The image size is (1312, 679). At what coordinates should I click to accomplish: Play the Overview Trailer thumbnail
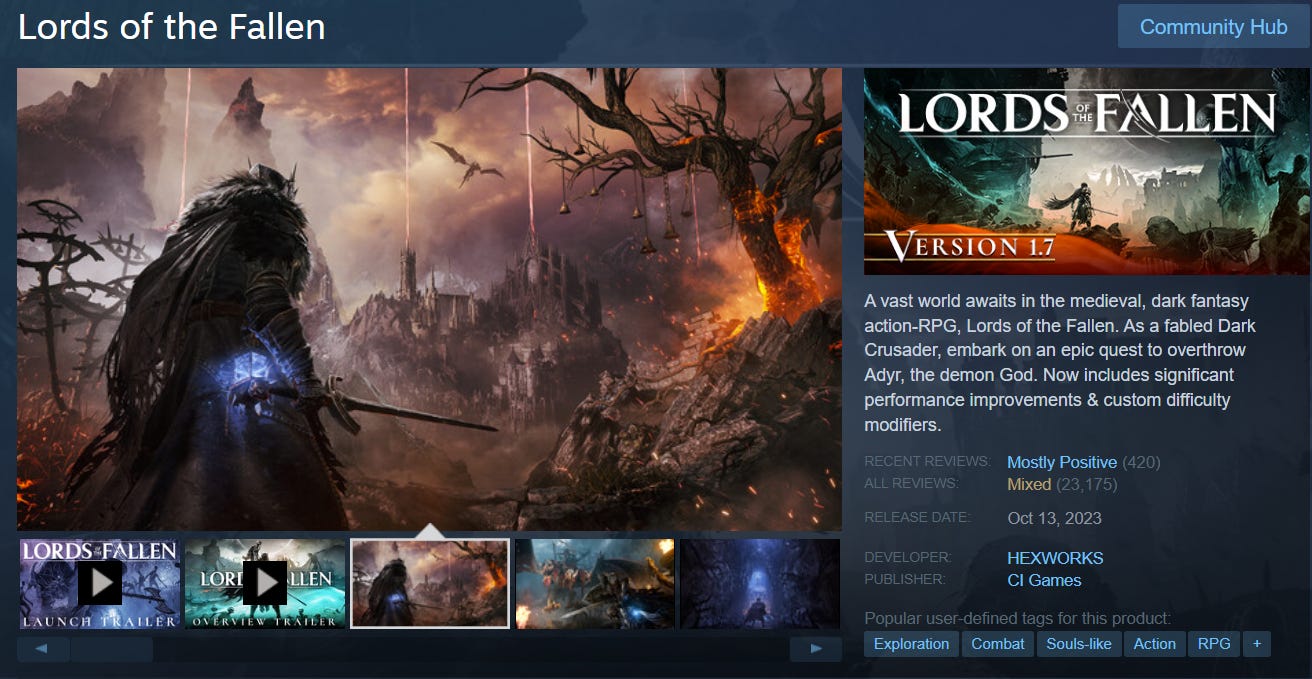pyautogui.click(x=265, y=584)
